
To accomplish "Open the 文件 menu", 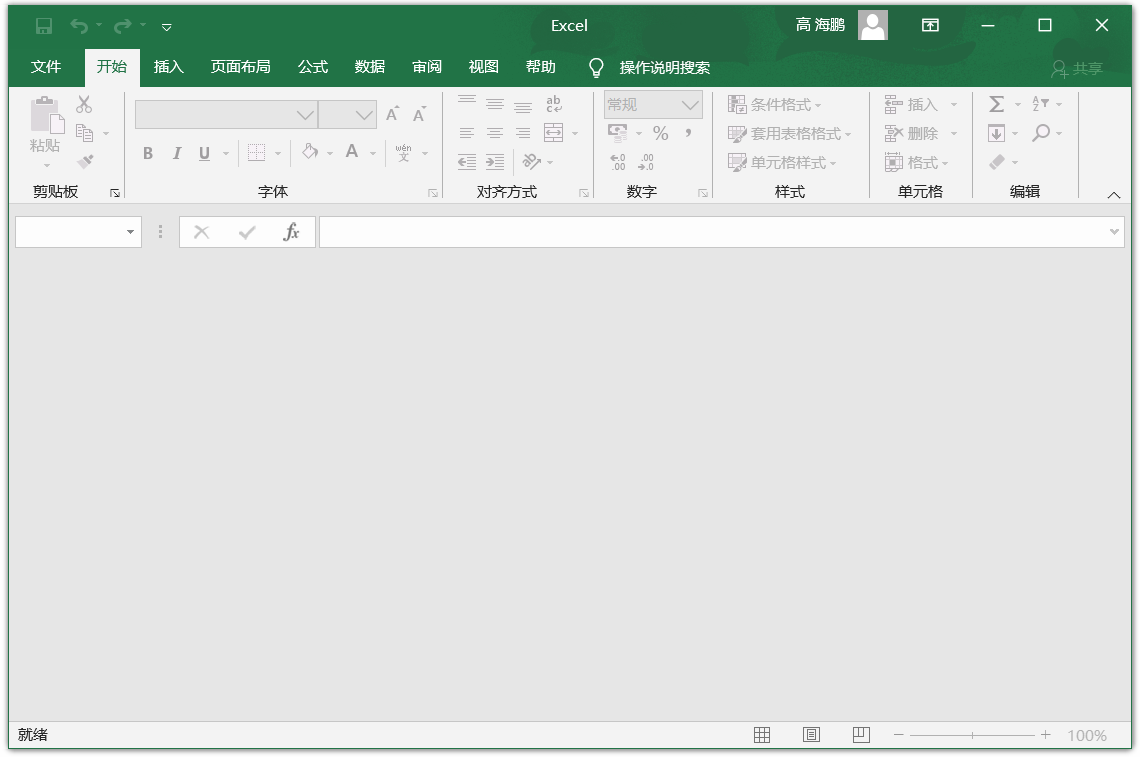I will pos(46,67).
